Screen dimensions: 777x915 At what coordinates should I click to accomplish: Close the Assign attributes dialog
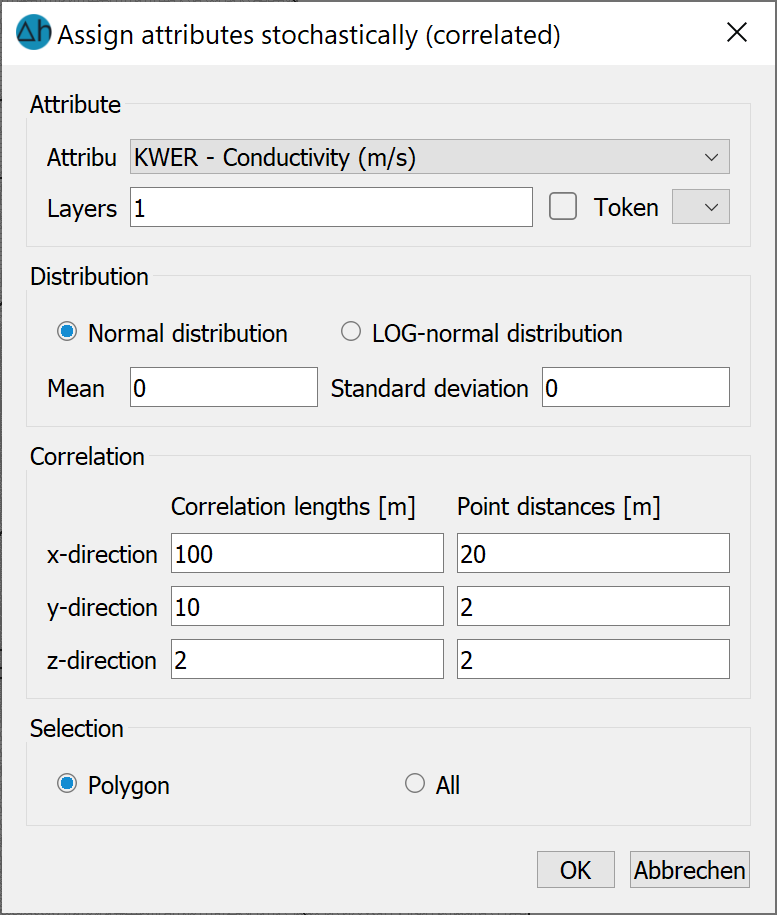737,33
